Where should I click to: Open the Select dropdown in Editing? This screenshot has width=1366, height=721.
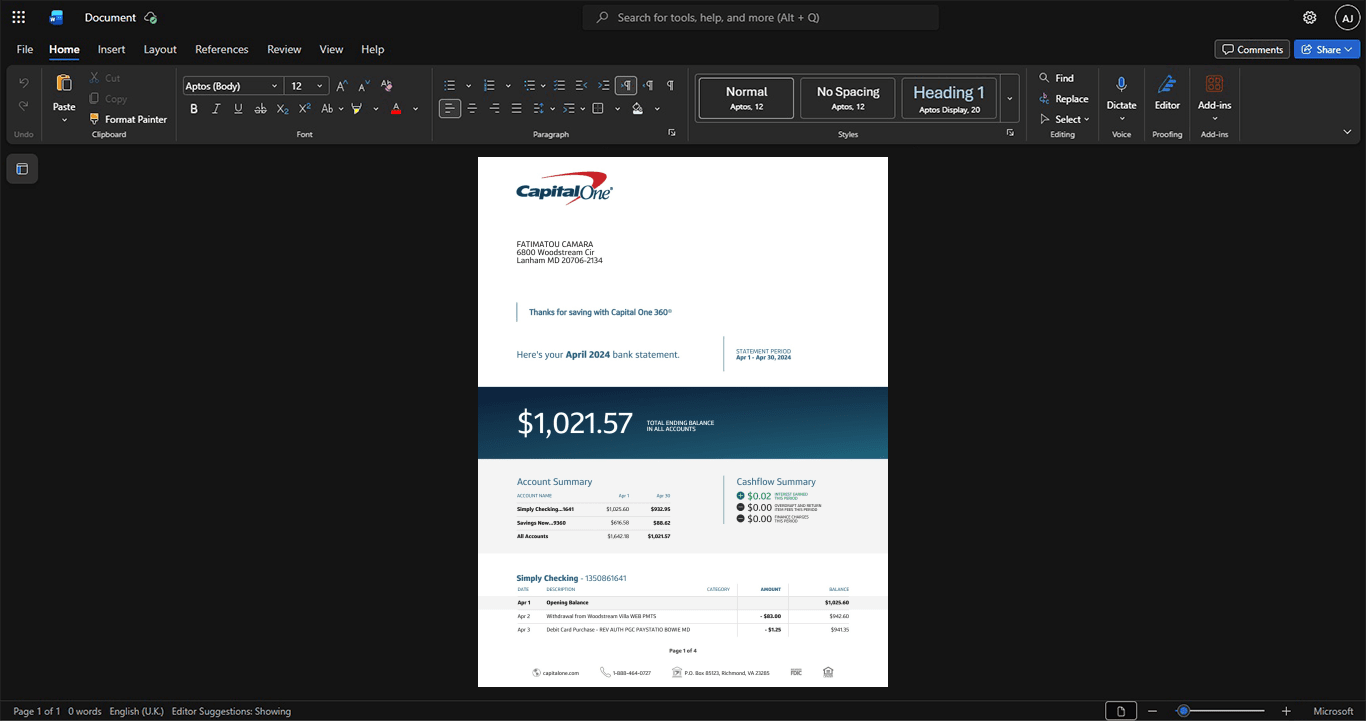(1064, 119)
